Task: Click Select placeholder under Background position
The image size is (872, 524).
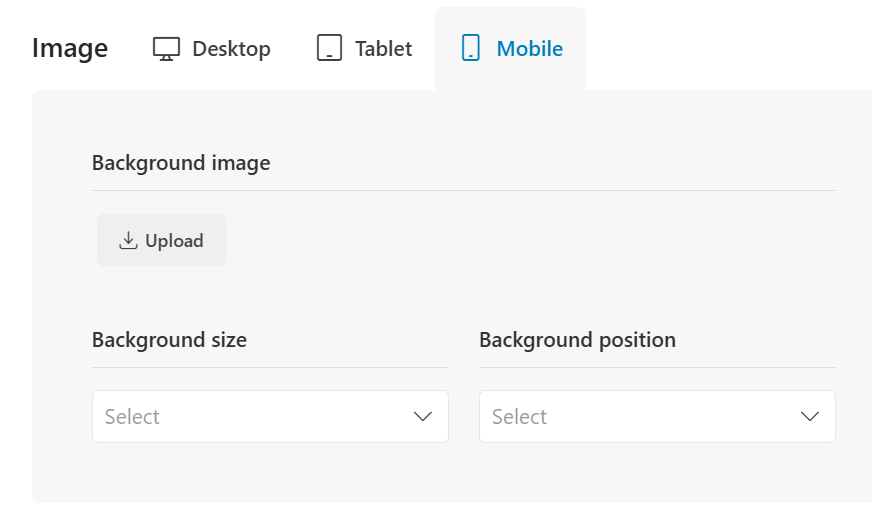Action: [519, 417]
